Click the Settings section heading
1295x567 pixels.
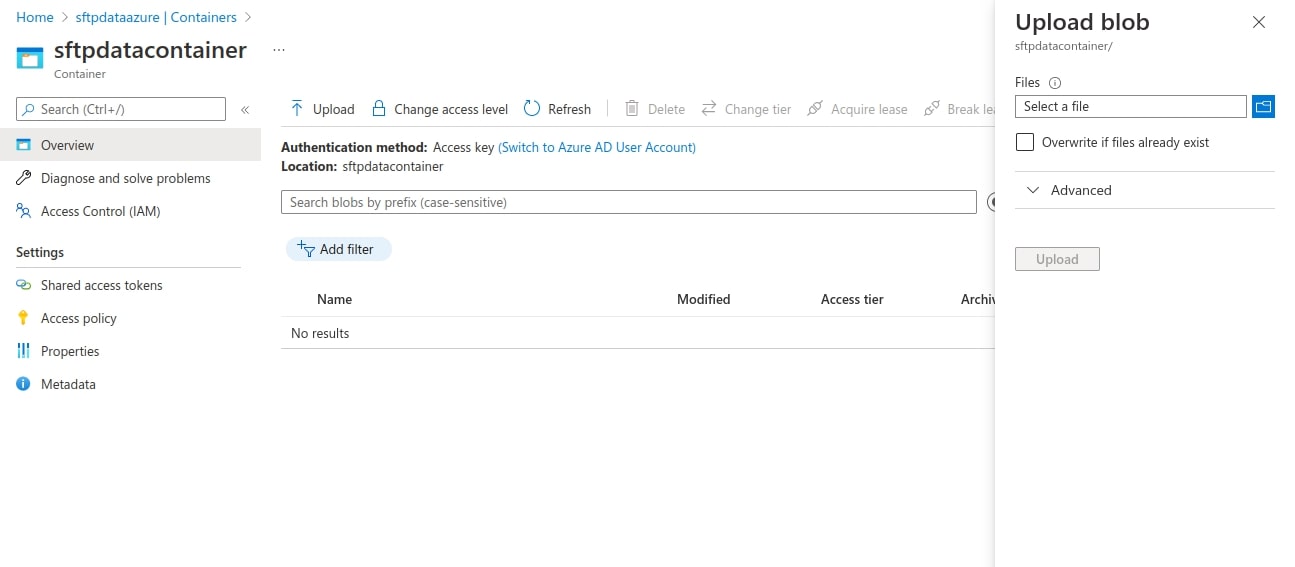click(x=40, y=252)
